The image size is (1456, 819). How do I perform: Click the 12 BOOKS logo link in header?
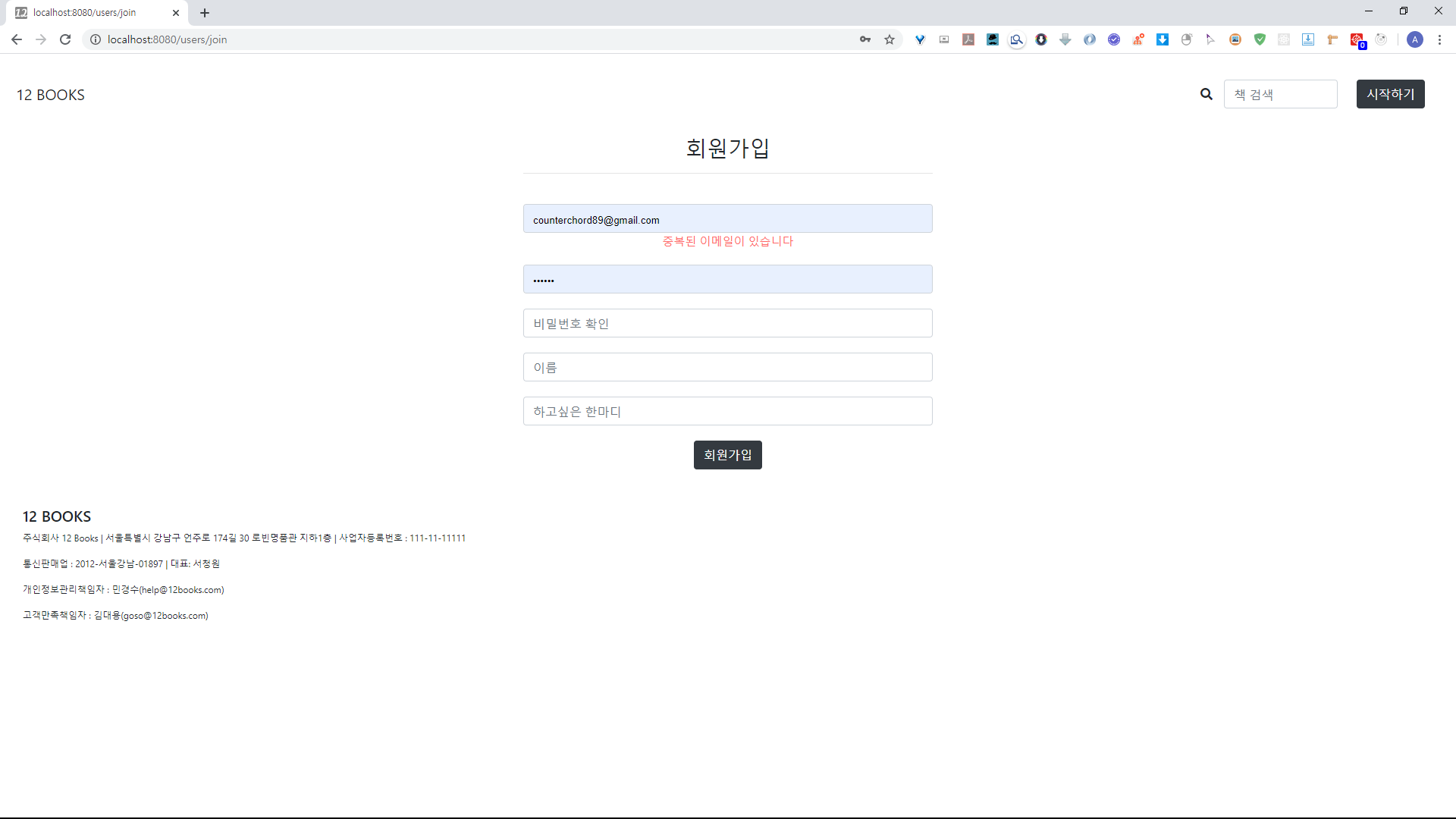pyautogui.click(x=51, y=95)
